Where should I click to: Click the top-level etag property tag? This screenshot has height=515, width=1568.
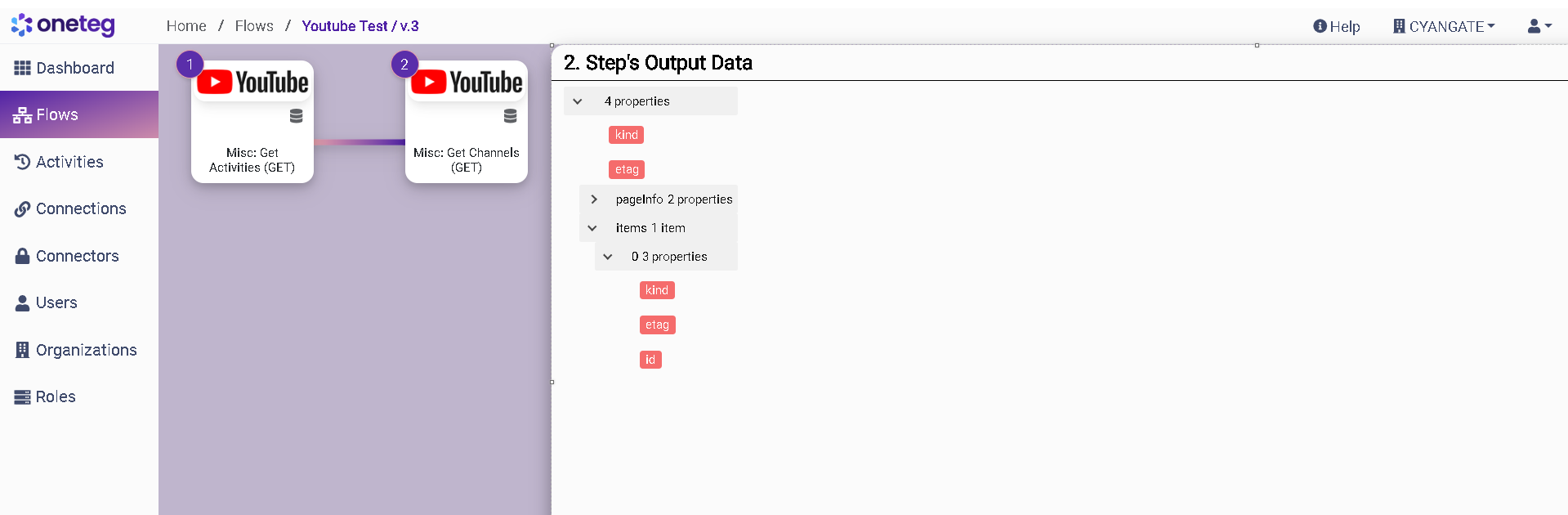627,169
